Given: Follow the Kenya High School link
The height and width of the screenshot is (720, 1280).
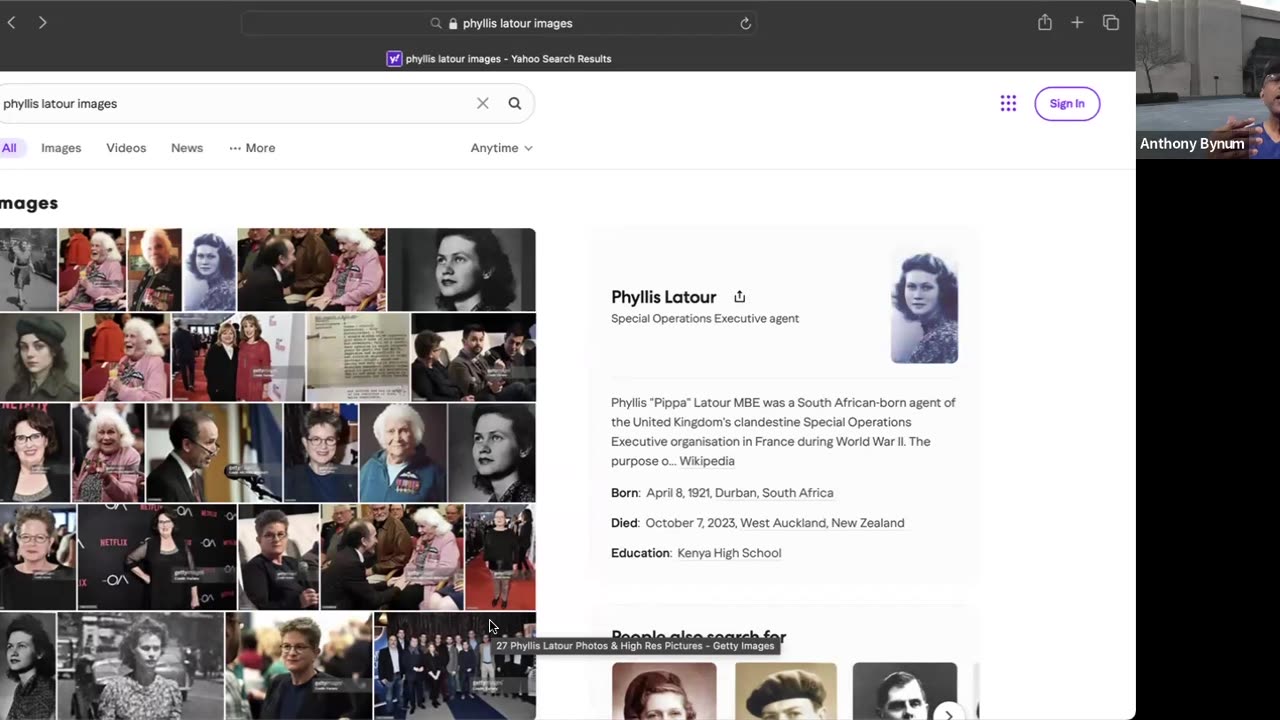Looking at the screenshot, I should [x=729, y=553].
